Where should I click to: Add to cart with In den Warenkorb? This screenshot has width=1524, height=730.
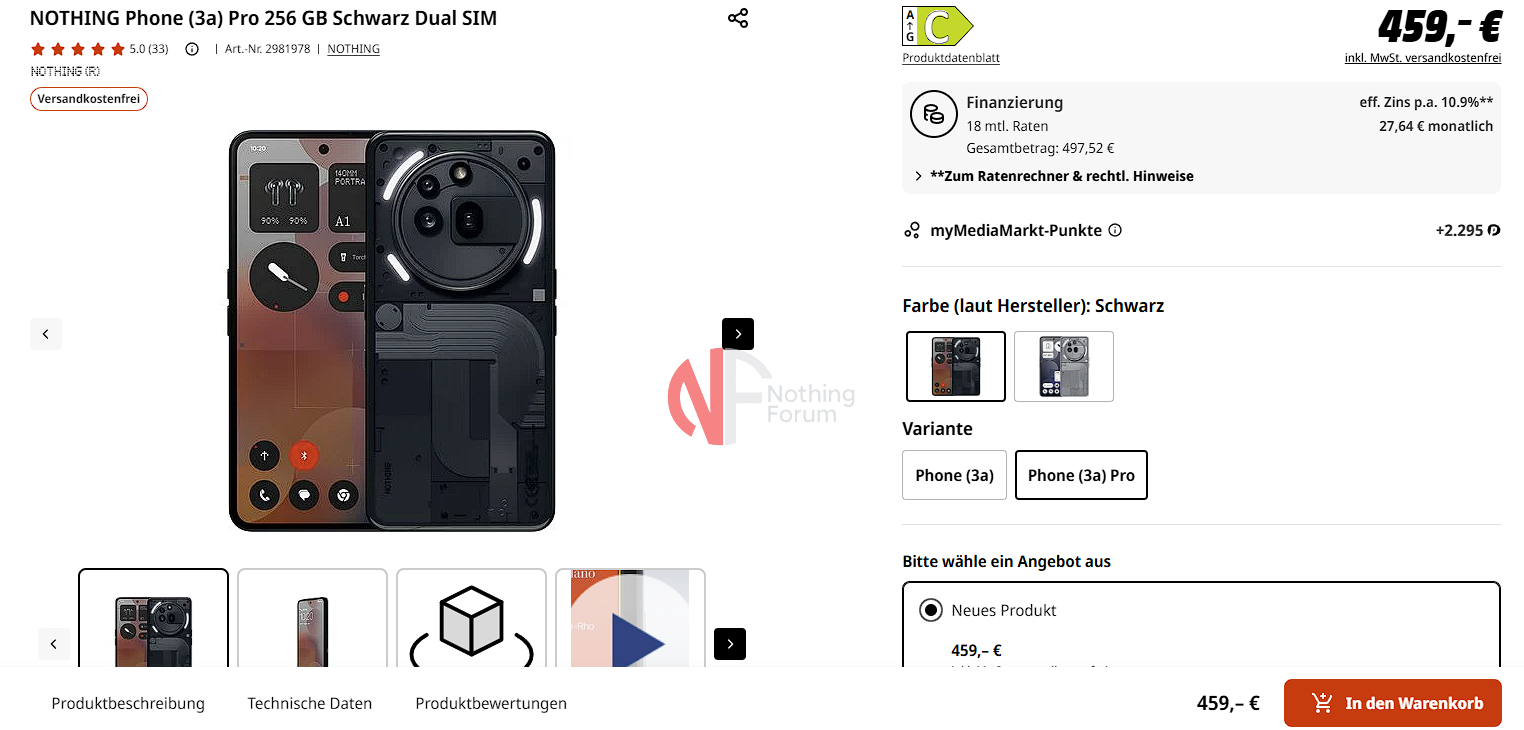[1393, 703]
